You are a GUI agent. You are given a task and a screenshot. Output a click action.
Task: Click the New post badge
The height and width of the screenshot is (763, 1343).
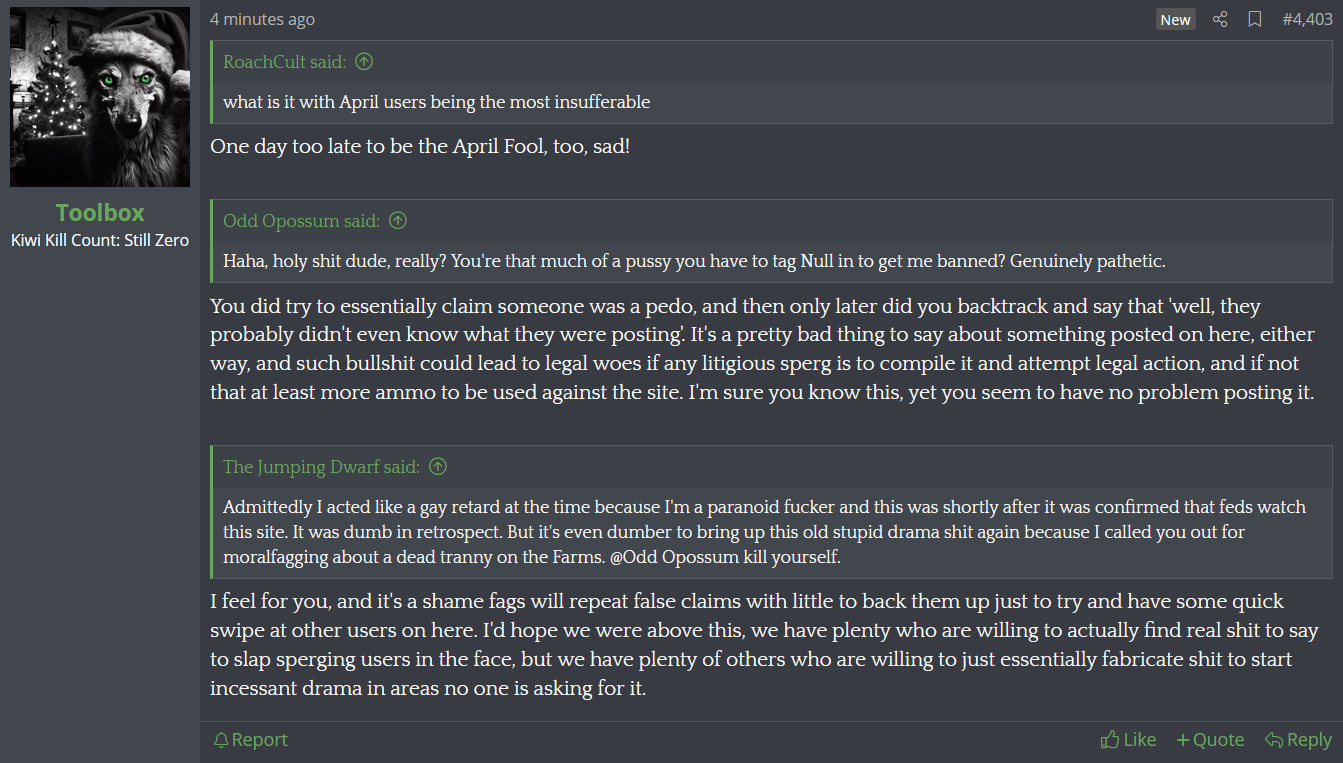[x=1175, y=20]
